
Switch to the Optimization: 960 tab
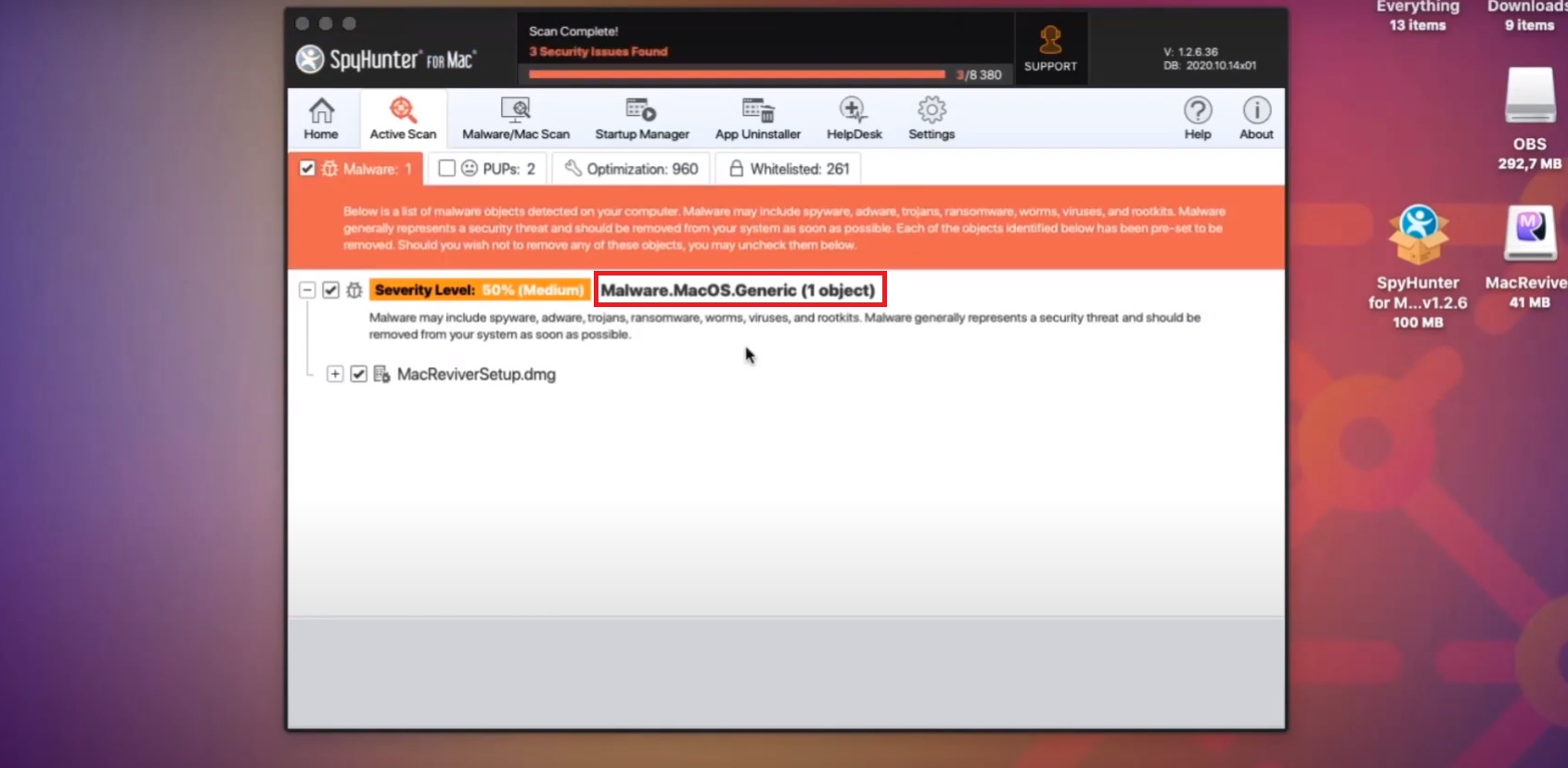coord(632,169)
